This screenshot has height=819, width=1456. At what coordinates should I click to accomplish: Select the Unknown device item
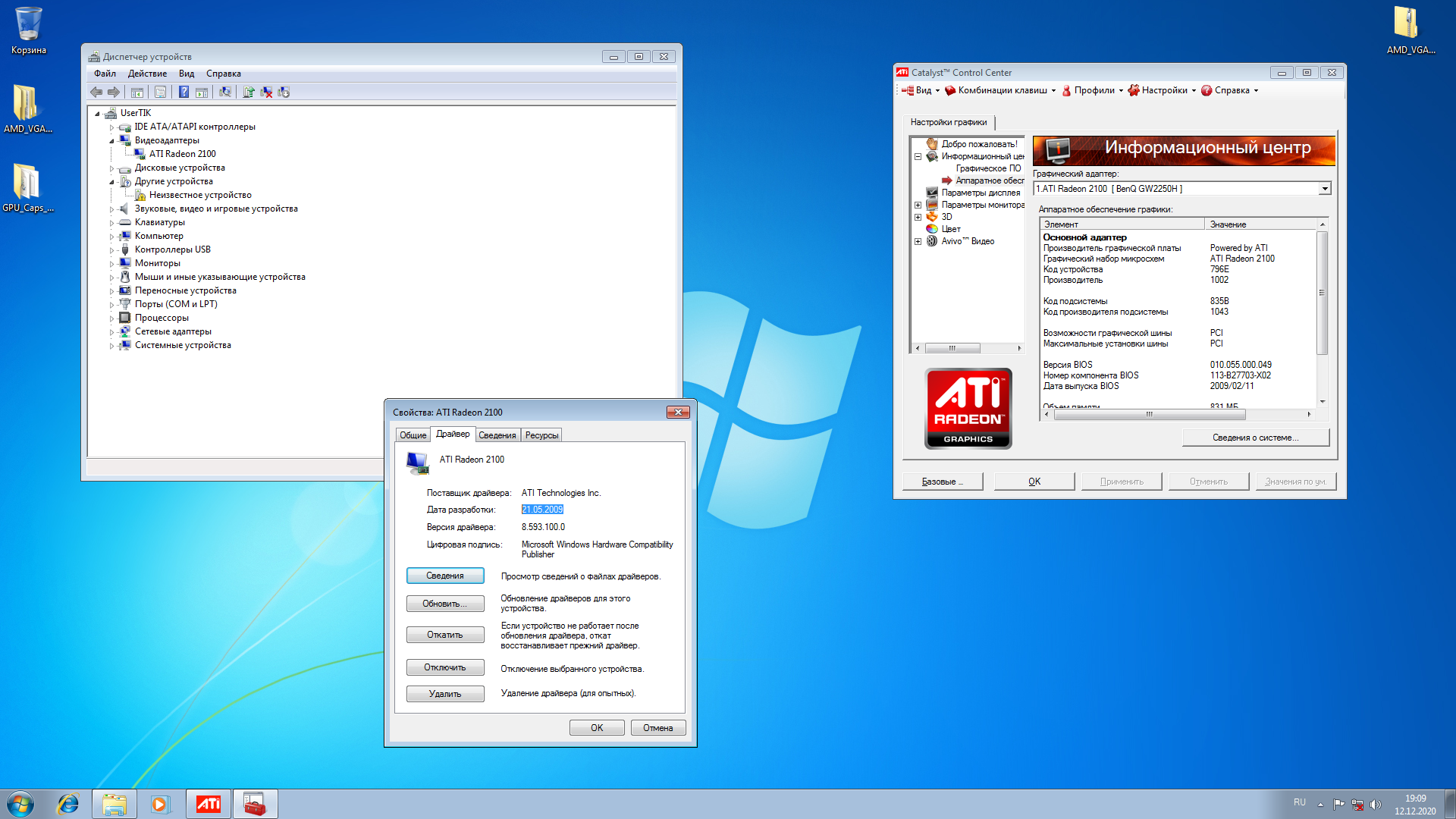(200, 195)
